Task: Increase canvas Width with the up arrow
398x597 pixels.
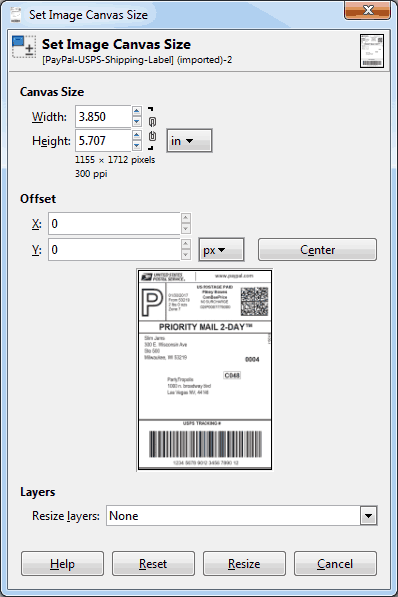Action: (137, 111)
